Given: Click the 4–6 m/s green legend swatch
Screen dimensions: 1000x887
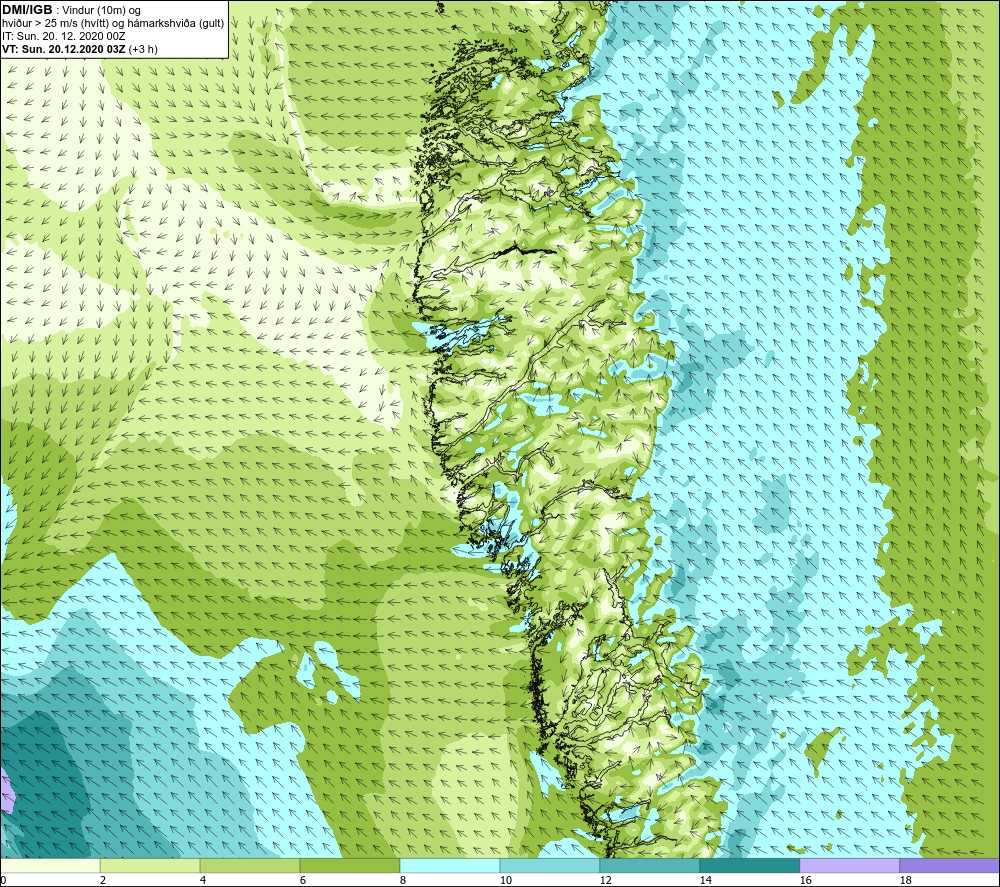Looking at the screenshot, I should pos(250,866).
